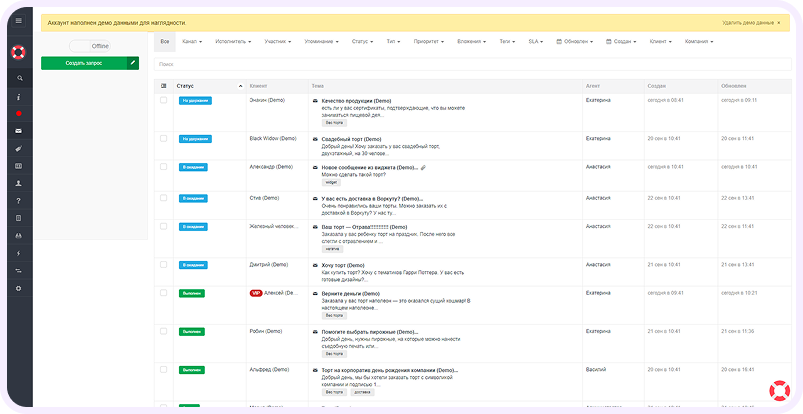Click the green Создать запрос button
The image size is (803, 414).
coord(89,63)
